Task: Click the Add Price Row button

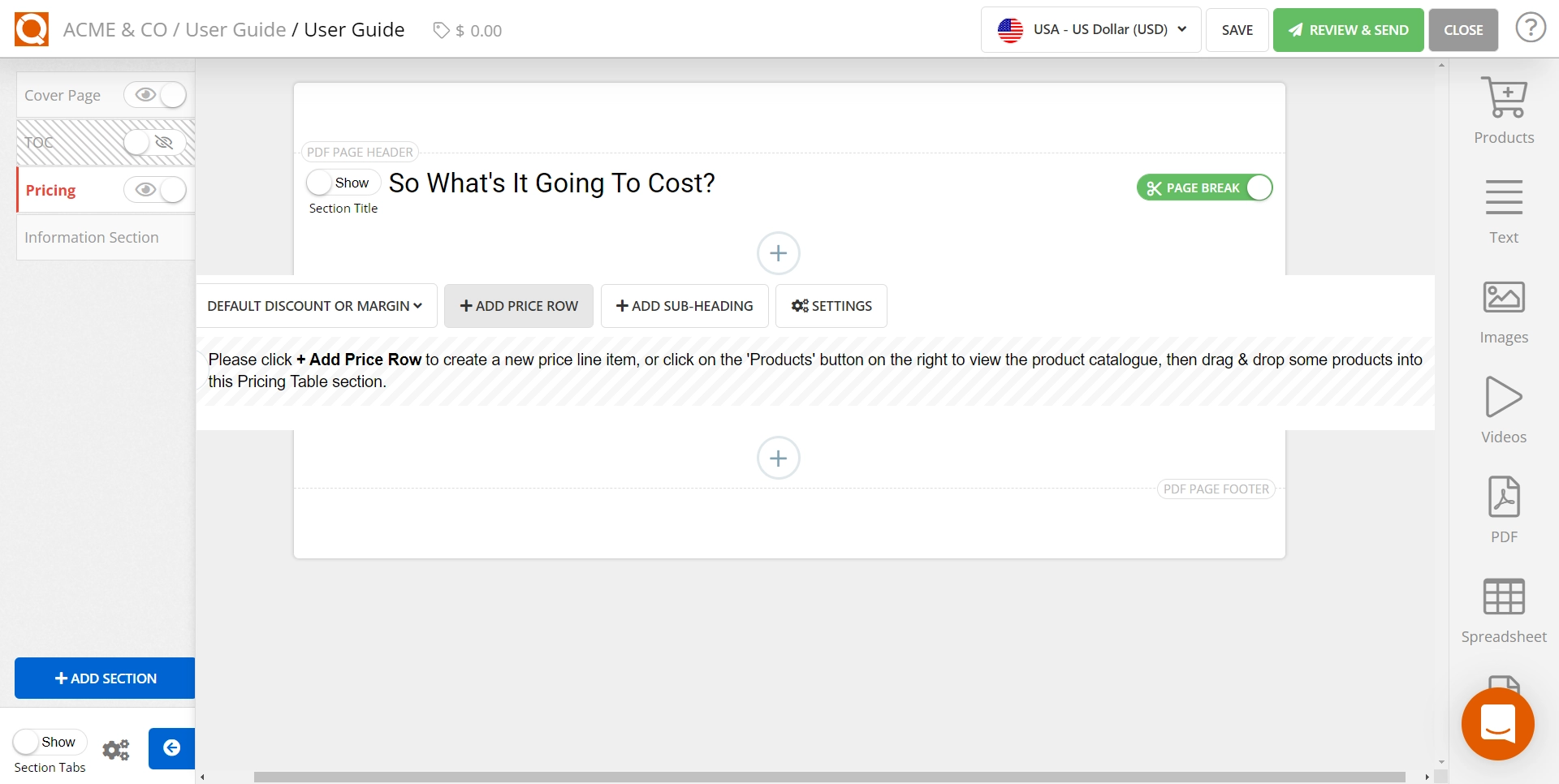Action: pos(518,306)
